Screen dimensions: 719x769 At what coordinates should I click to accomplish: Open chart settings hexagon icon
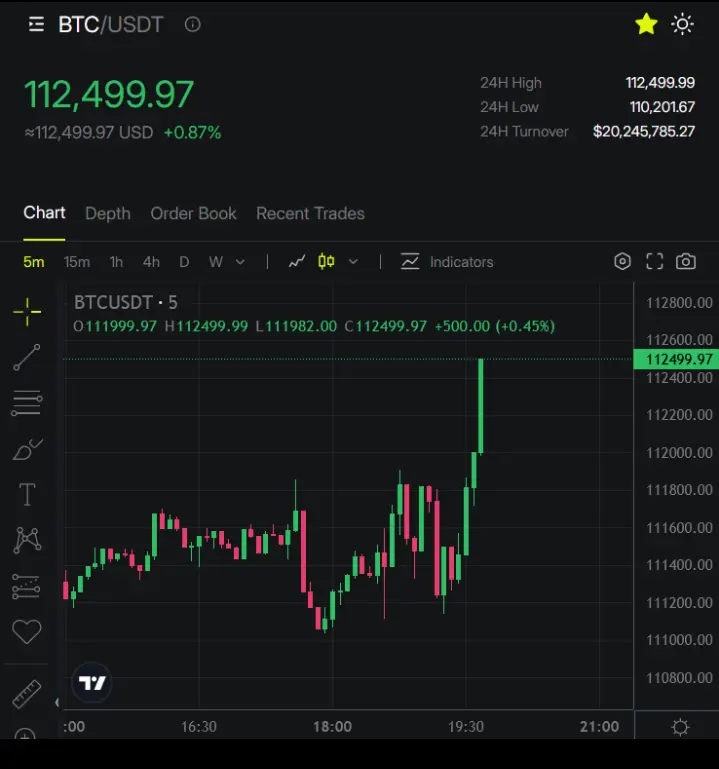[x=622, y=261]
